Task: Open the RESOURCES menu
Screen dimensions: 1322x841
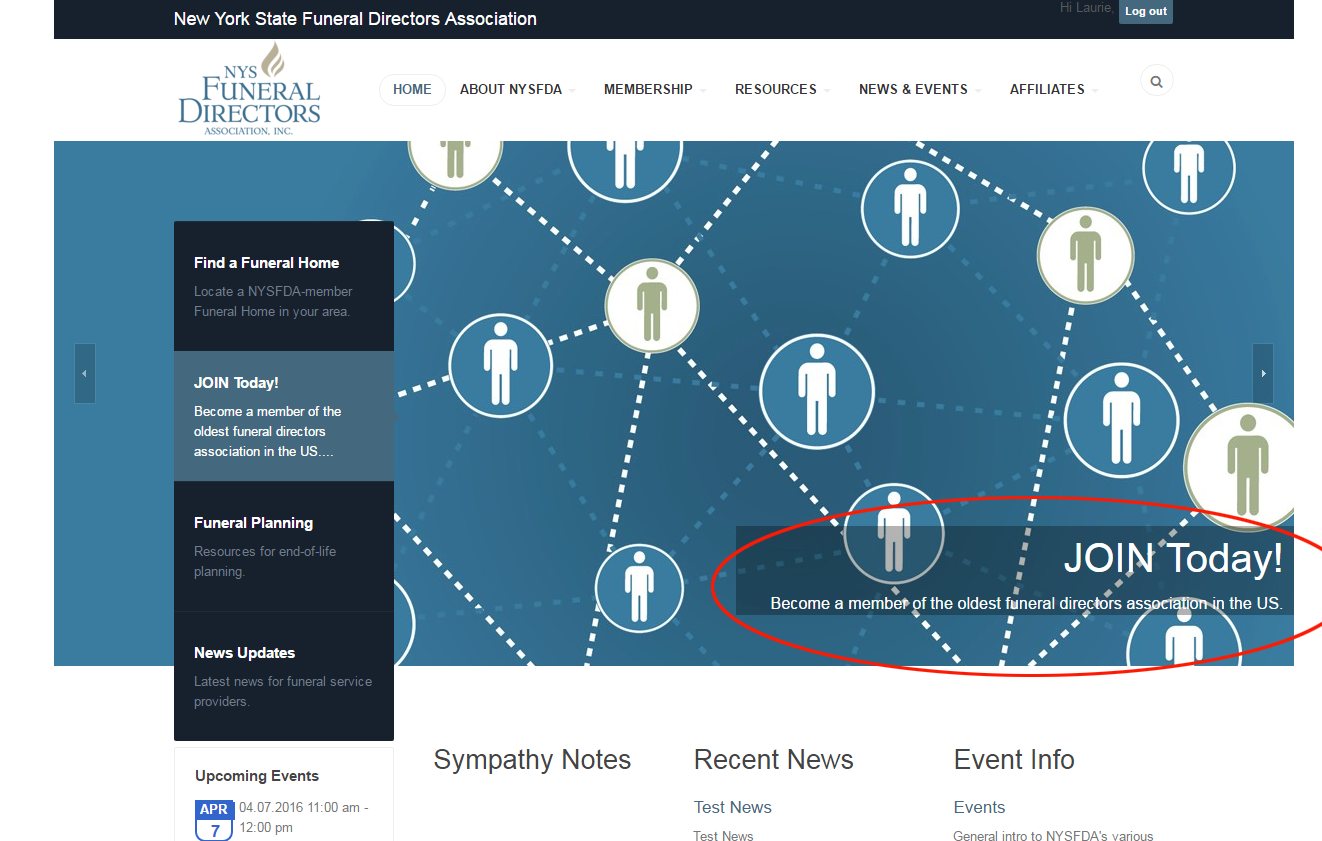Action: pyautogui.click(x=776, y=89)
